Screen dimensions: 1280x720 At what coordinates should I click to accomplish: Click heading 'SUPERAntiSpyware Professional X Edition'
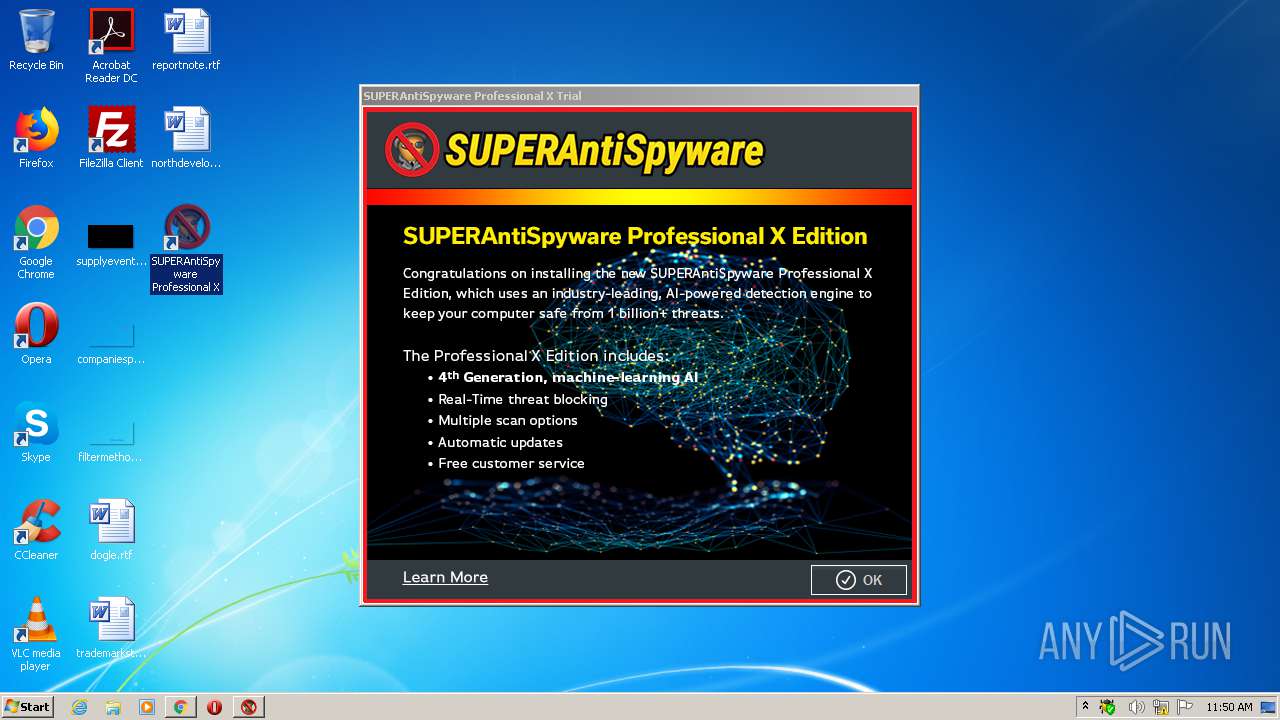point(635,236)
